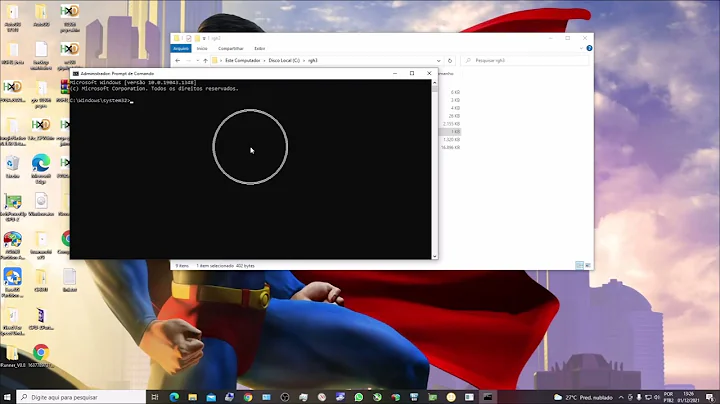Open Task View on the taskbar
Viewport: 720px width, 404px height.
155,397
